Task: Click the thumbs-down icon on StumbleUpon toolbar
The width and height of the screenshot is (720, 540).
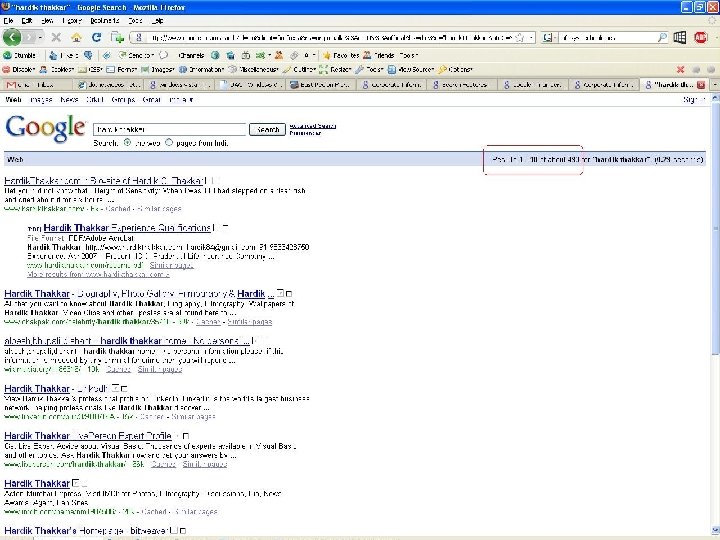Action: pos(88,56)
